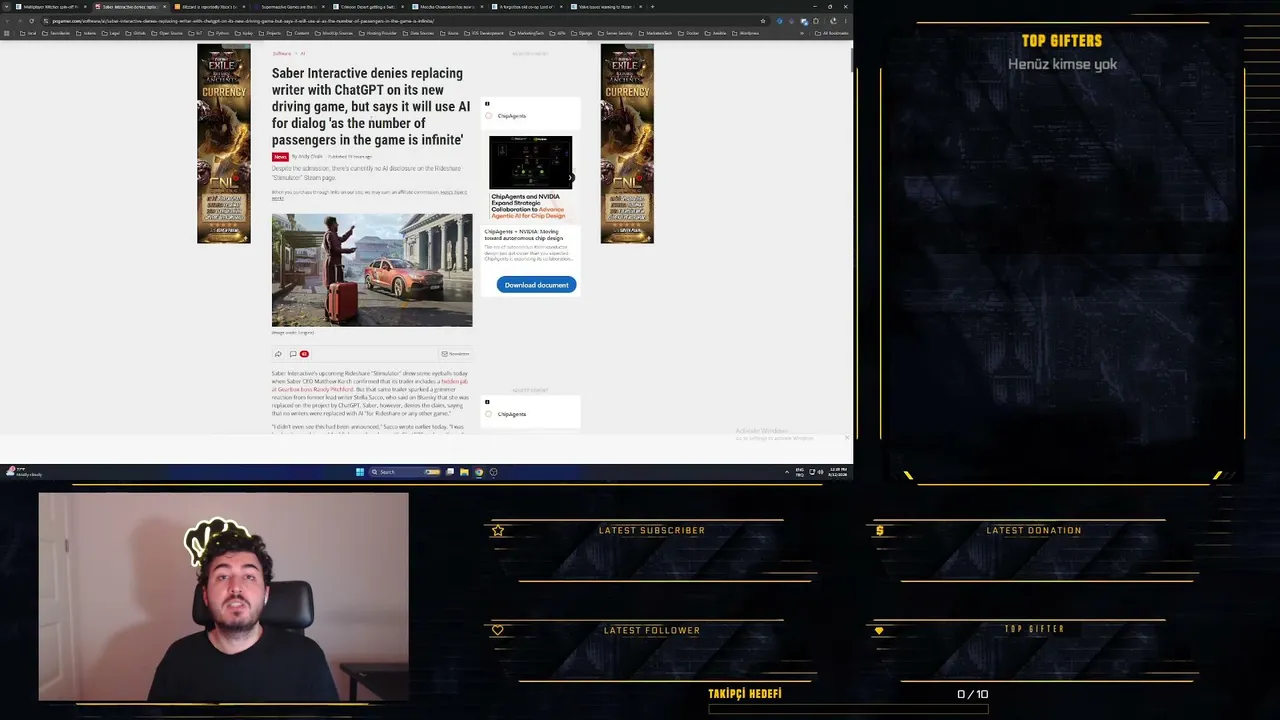Select the Saber Interactive denies browser tab
This screenshot has width=1280, height=720.
129,7
